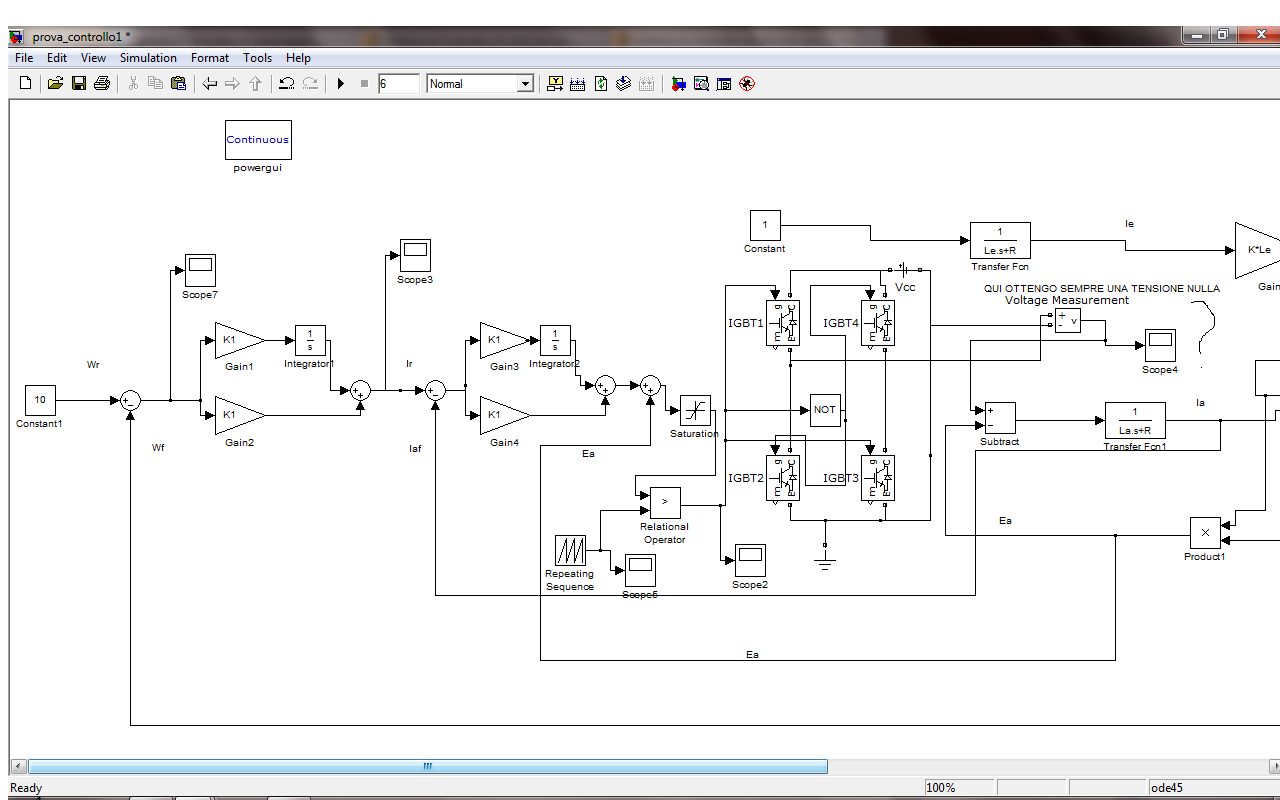The image size is (1280, 800).
Task: Start simulation with the play button
Action: tap(341, 84)
